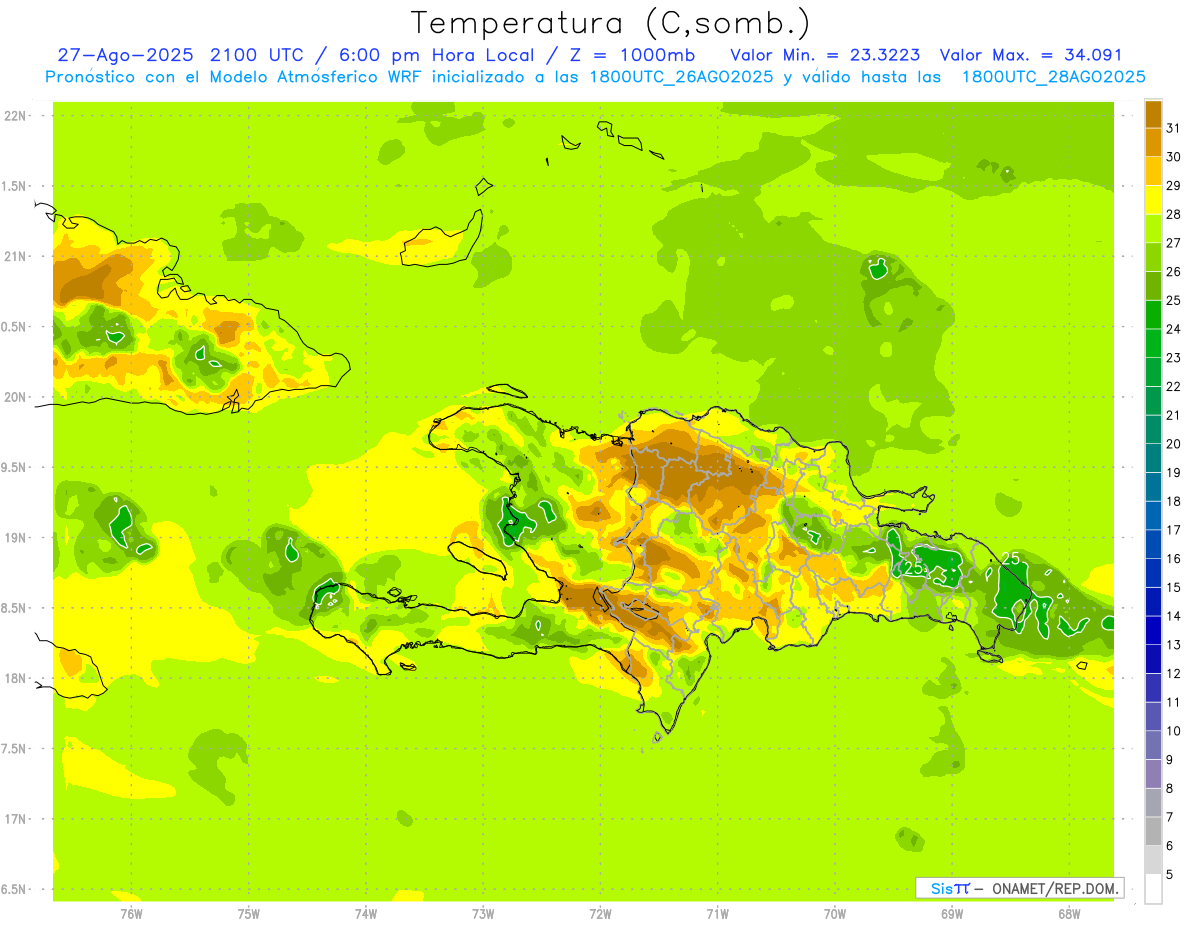Click the '17N' latitude label

click(15, 819)
